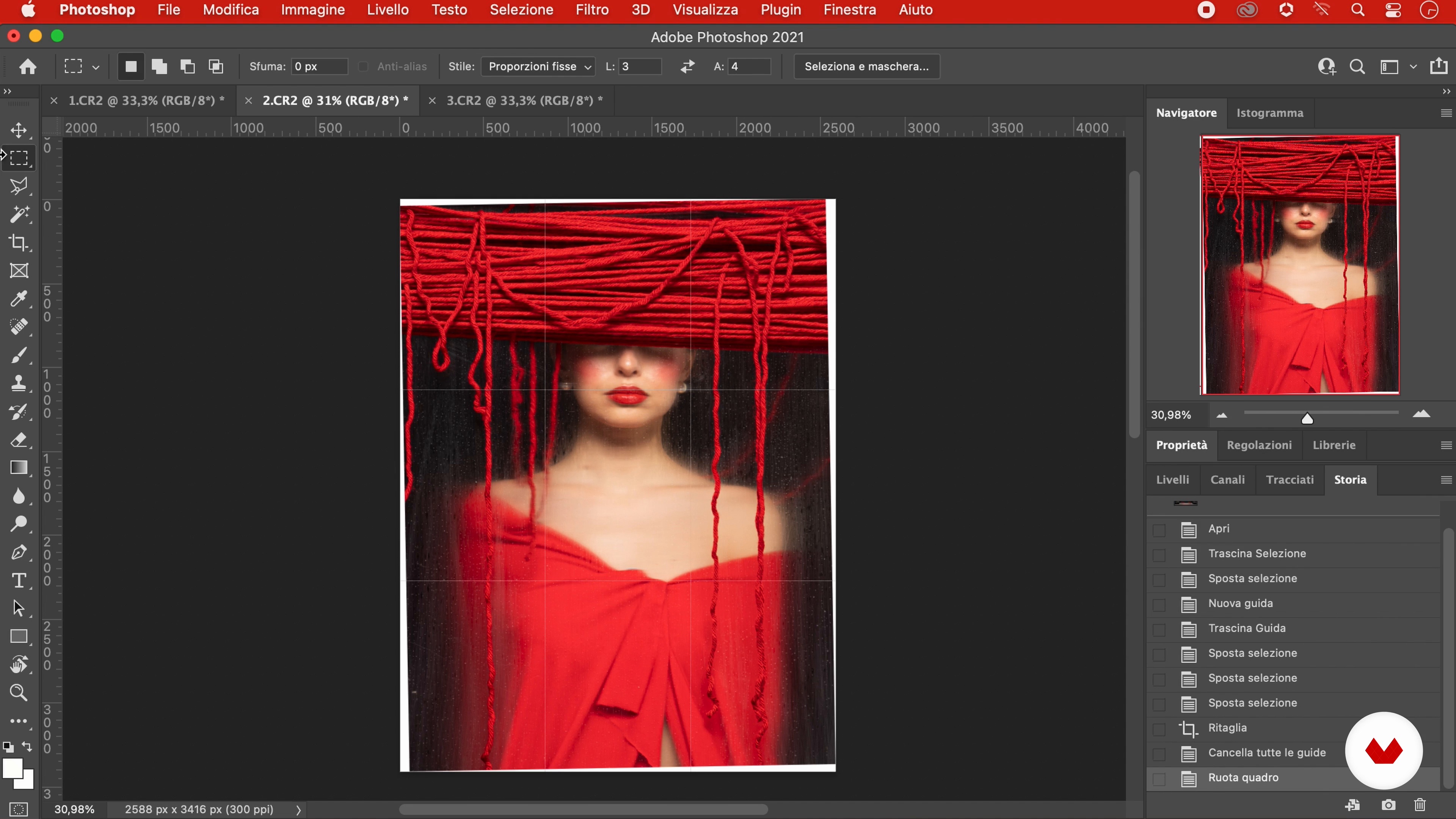This screenshot has width=1456, height=819.
Task: Select the Polygonal Lasso tool
Action: click(x=19, y=186)
